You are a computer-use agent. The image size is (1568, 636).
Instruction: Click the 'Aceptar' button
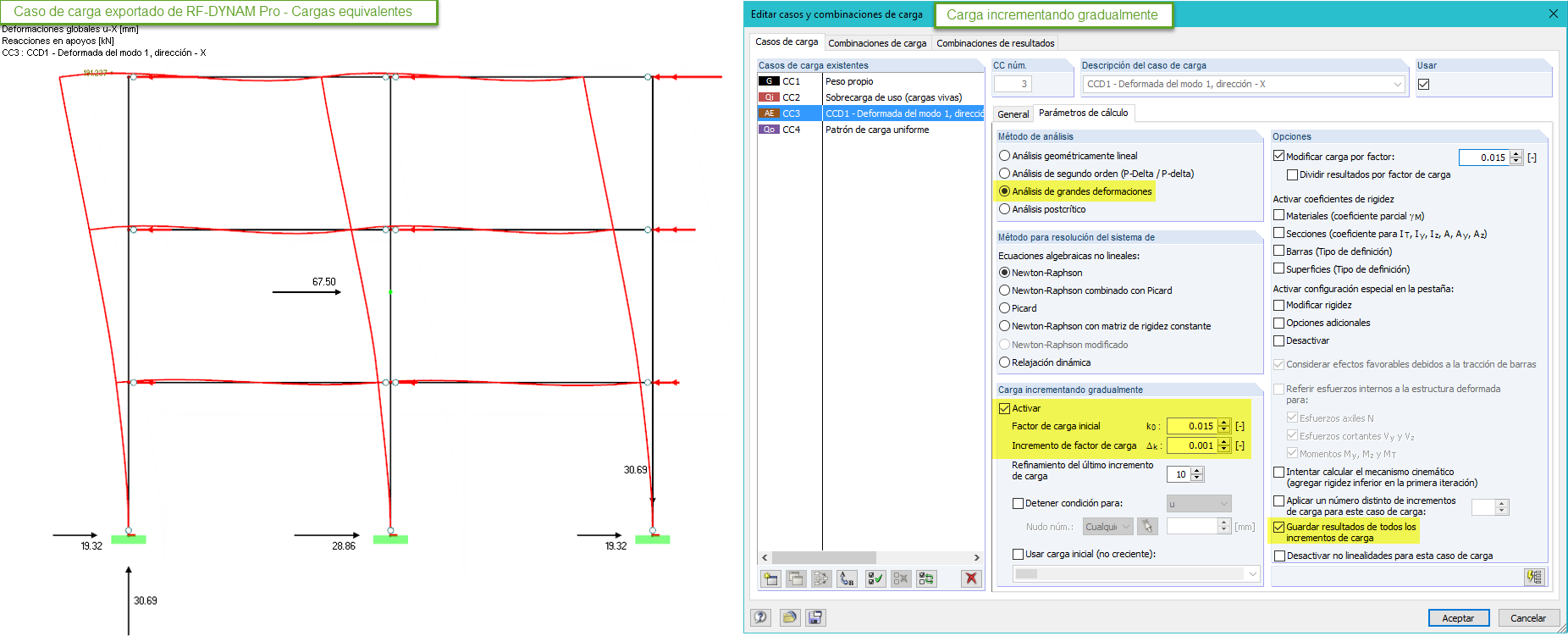[x=1458, y=618]
